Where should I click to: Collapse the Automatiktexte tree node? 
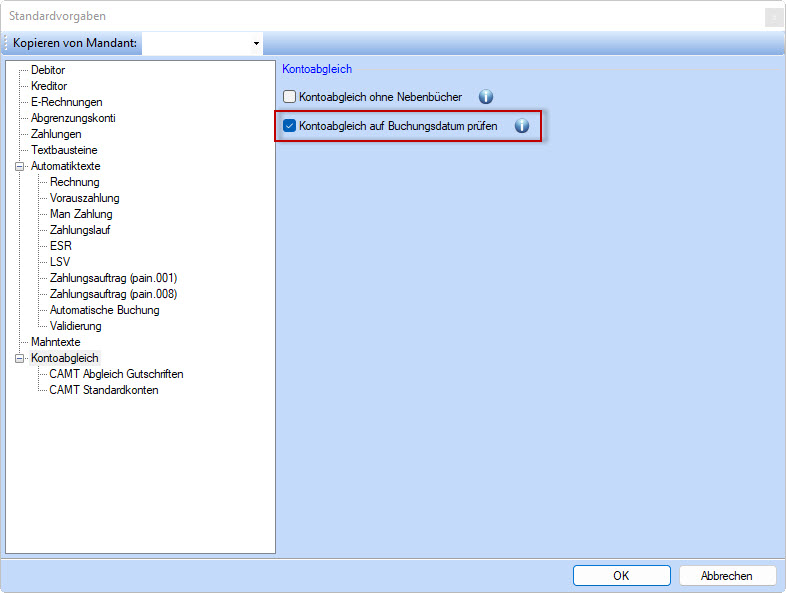pos(20,166)
